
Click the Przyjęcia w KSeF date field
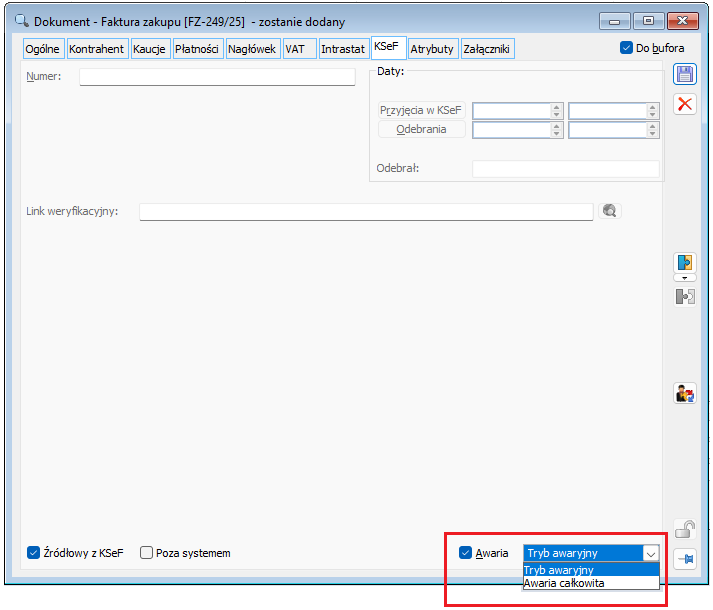click(x=512, y=111)
